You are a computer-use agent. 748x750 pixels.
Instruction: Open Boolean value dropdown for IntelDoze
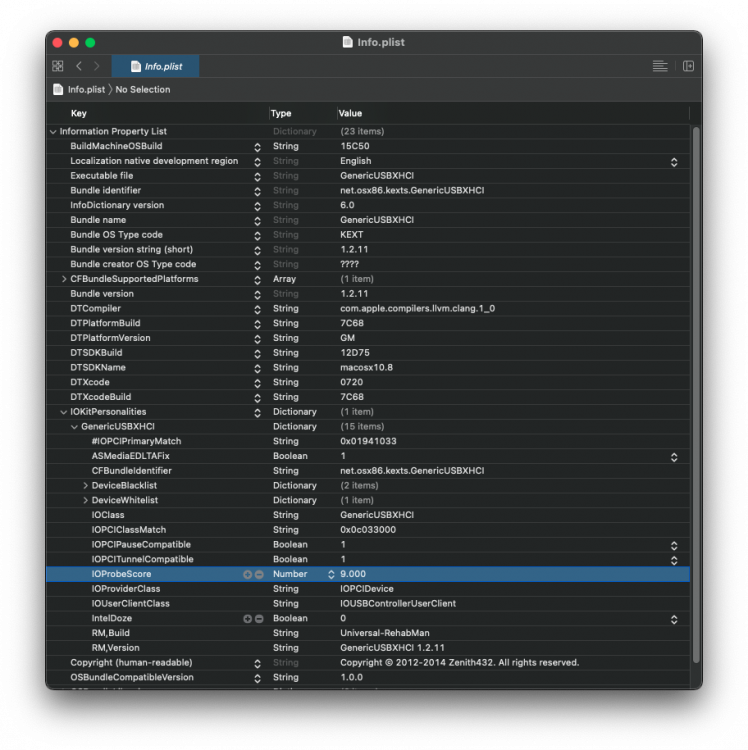coord(673,619)
